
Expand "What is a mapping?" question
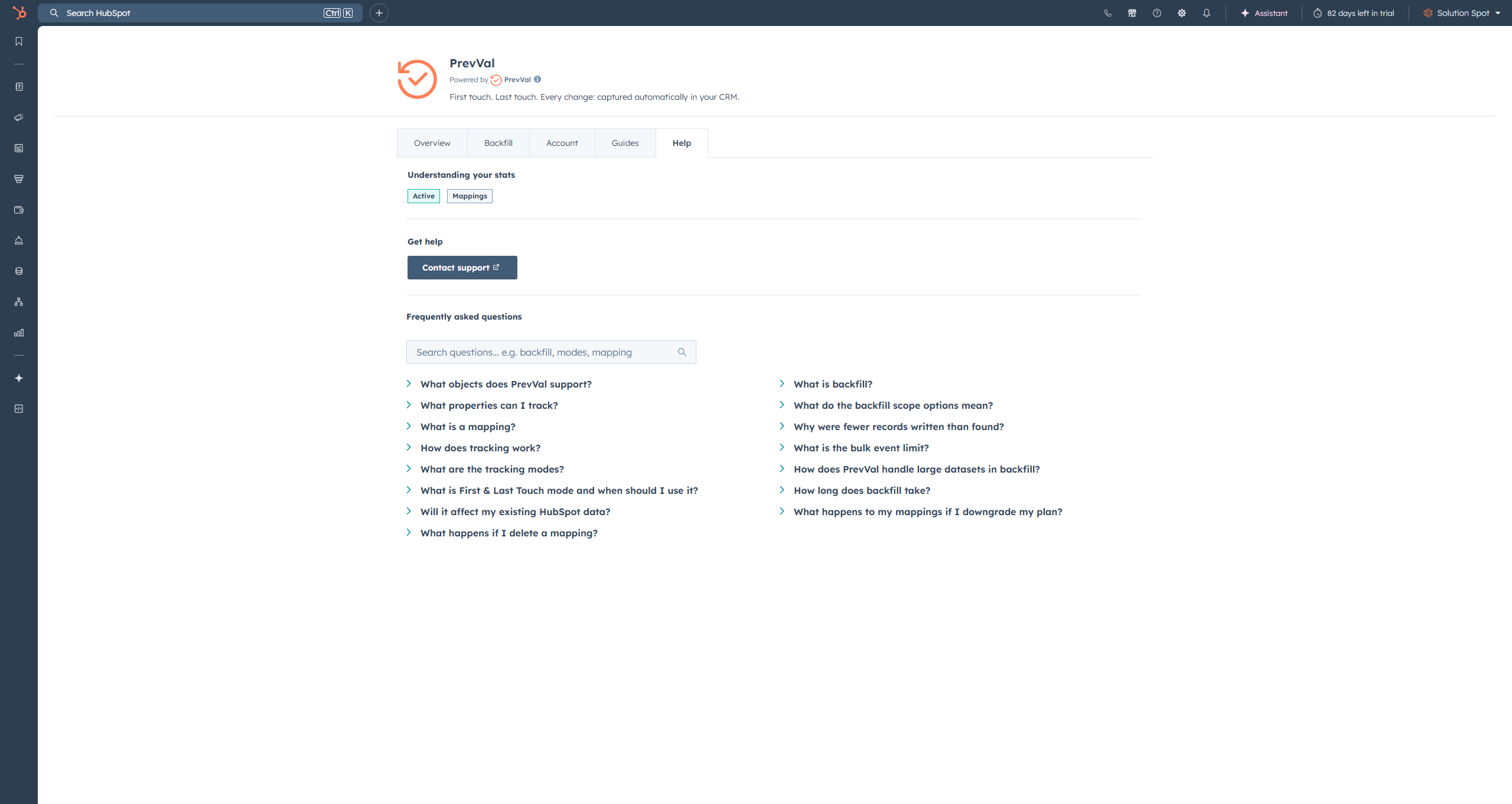pyautogui.click(x=468, y=427)
